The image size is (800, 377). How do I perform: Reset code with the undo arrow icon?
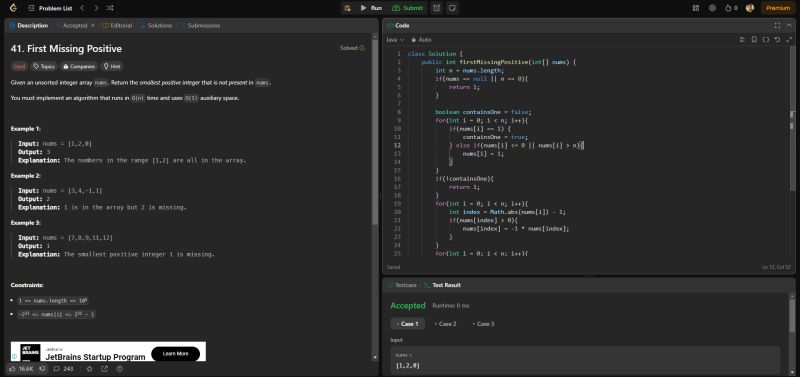pyautogui.click(x=777, y=39)
